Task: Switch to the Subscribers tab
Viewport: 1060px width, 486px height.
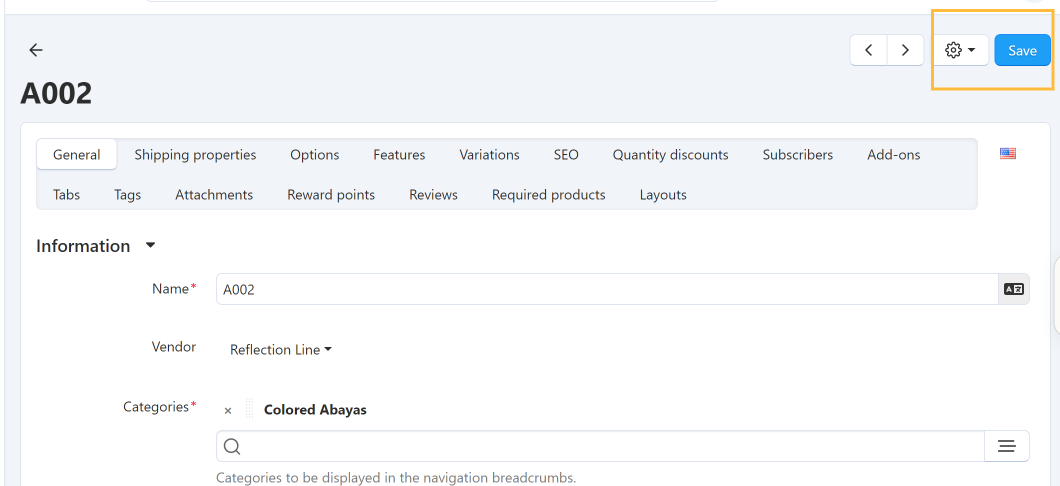Action: (798, 155)
